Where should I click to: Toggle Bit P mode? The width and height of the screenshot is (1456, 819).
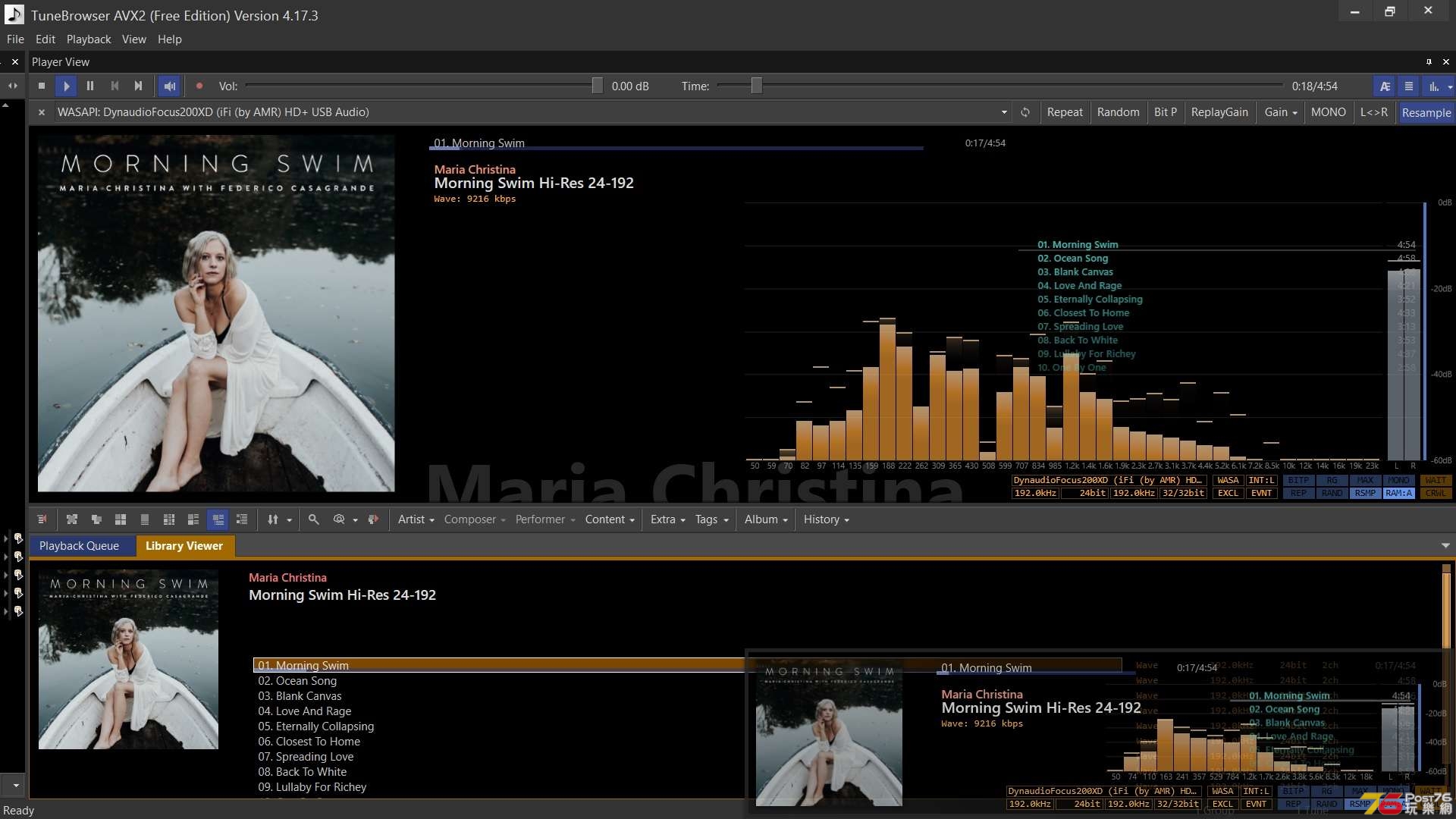point(1166,112)
